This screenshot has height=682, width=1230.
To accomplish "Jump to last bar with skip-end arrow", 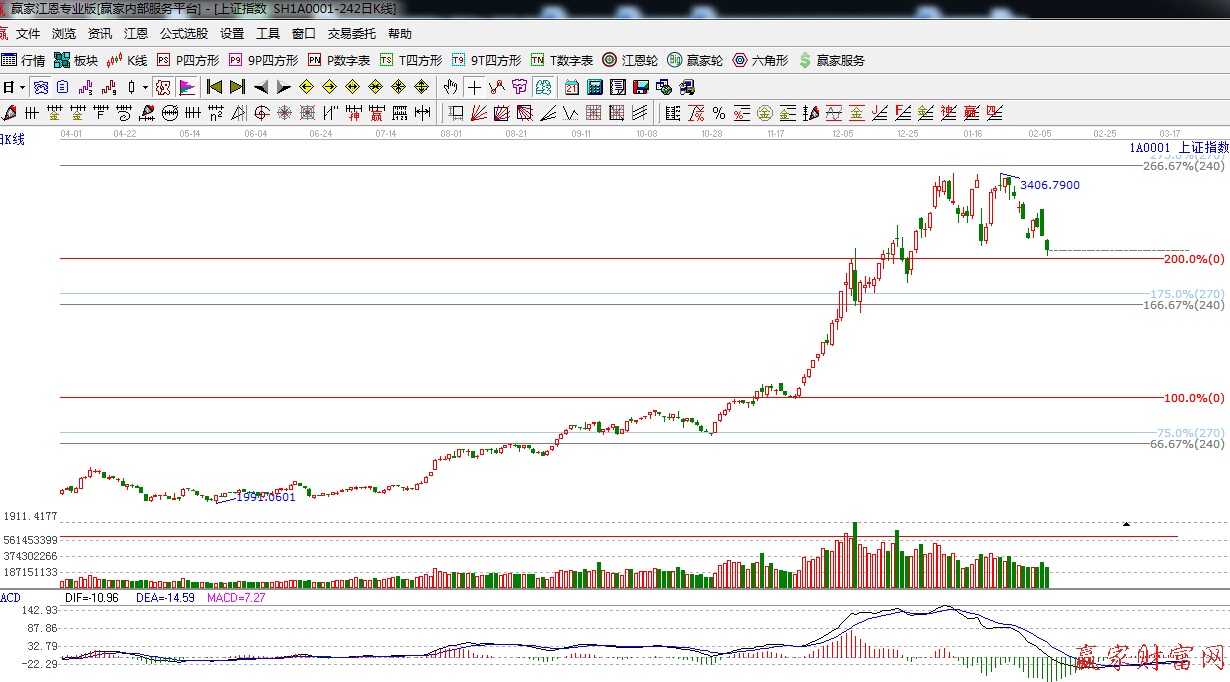I will pyautogui.click(x=237, y=87).
